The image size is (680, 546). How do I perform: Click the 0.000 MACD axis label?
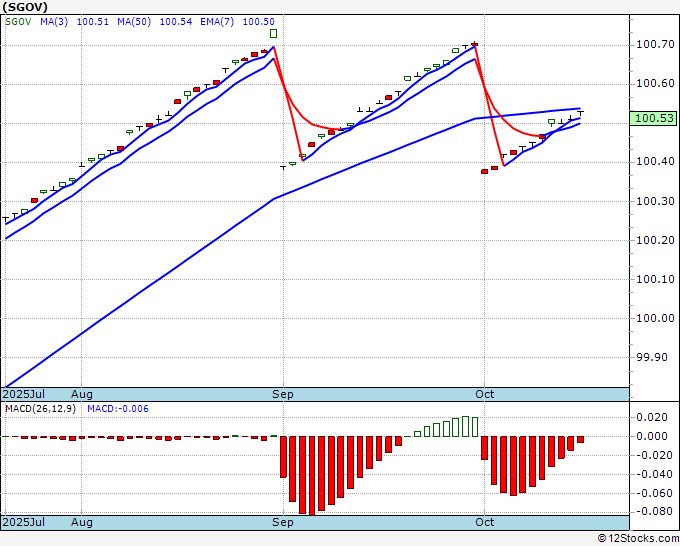tap(651, 436)
